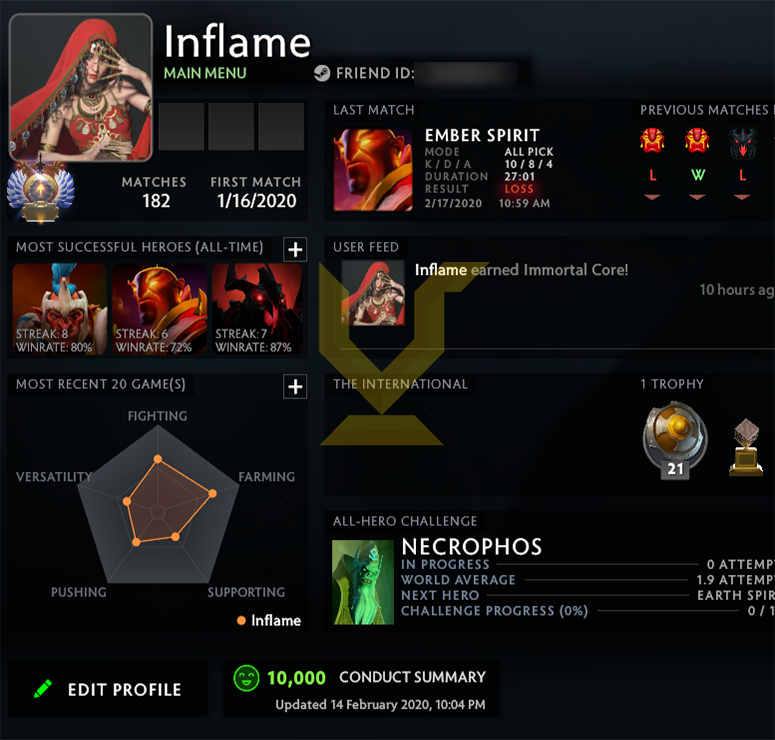This screenshot has height=740, width=775.
Task: Expand Most Successful Heroes with plus button
Action: click(295, 249)
